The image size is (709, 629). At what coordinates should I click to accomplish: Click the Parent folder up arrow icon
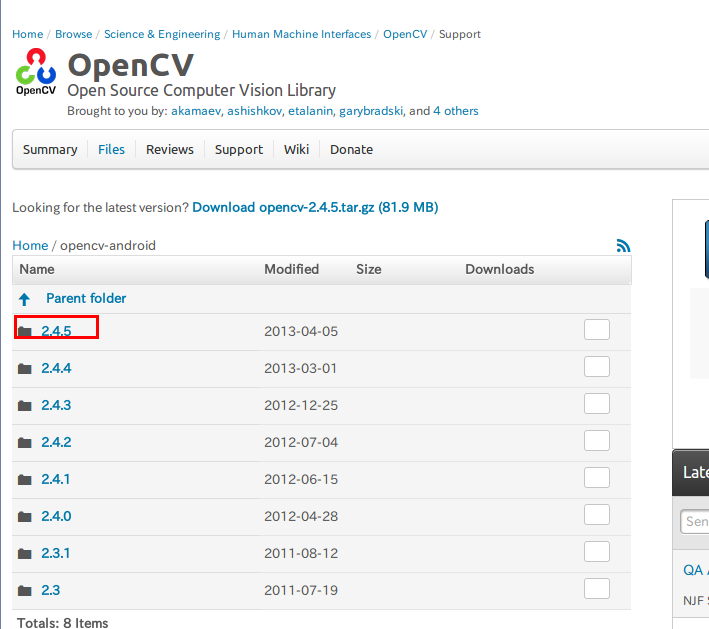click(x=24, y=299)
